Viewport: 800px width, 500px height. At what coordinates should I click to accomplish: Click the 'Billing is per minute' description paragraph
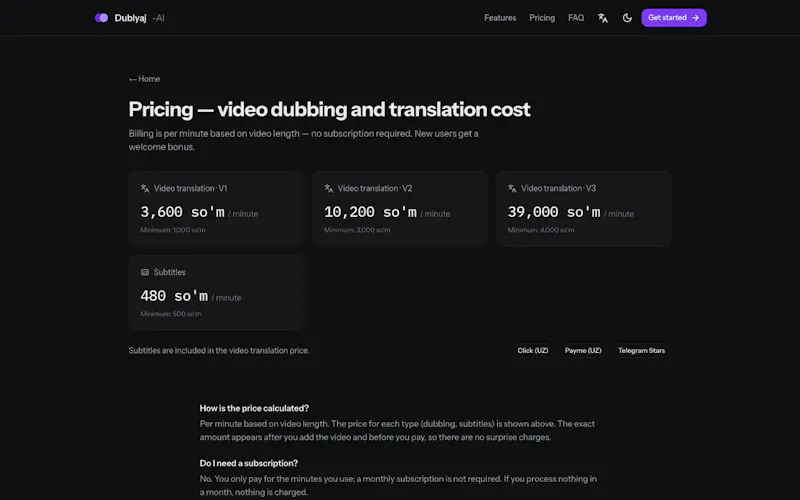click(303, 140)
